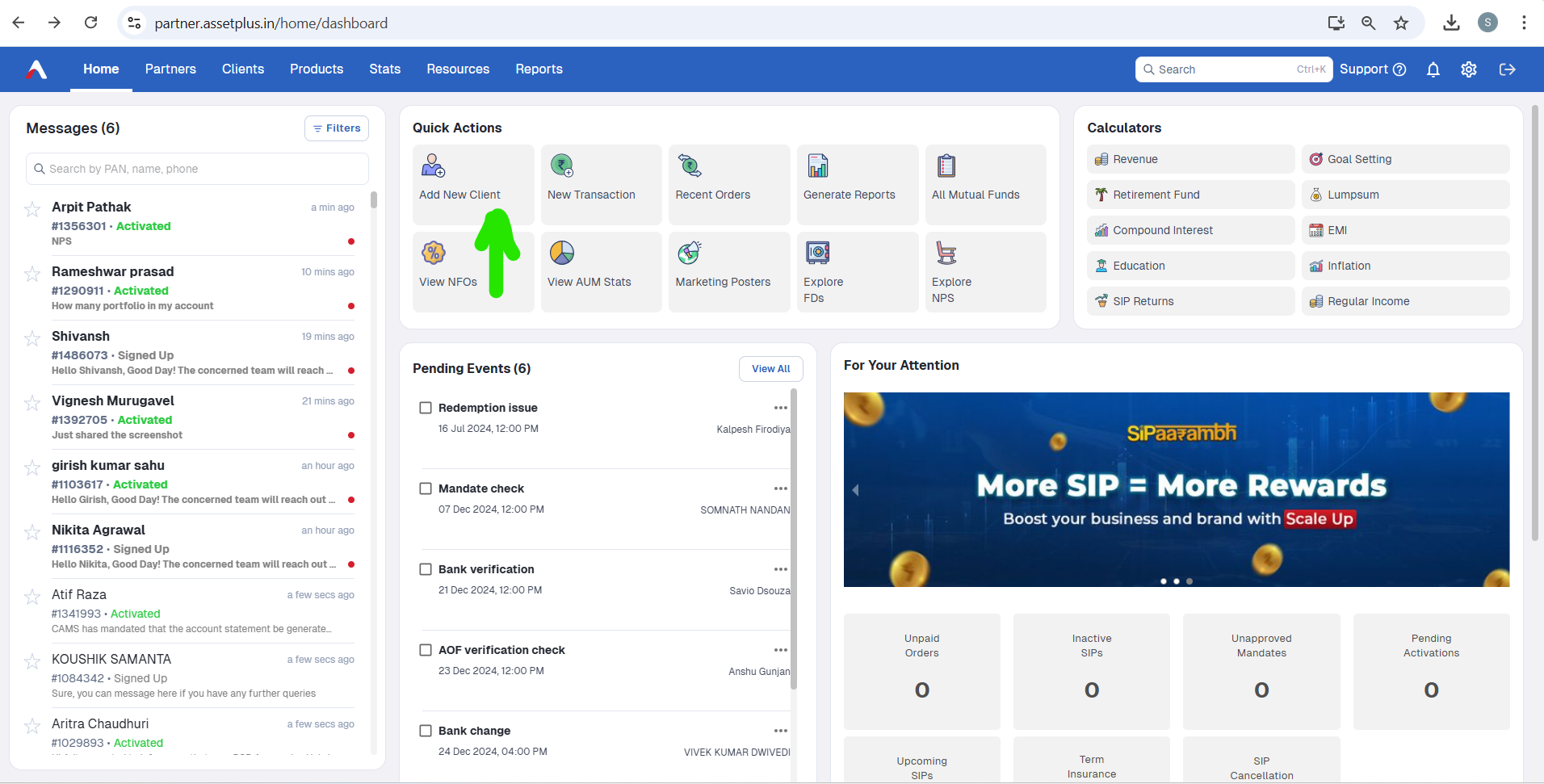Click the Messages list scrollbar
The height and width of the screenshot is (784, 1544).
tap(374, 200)
